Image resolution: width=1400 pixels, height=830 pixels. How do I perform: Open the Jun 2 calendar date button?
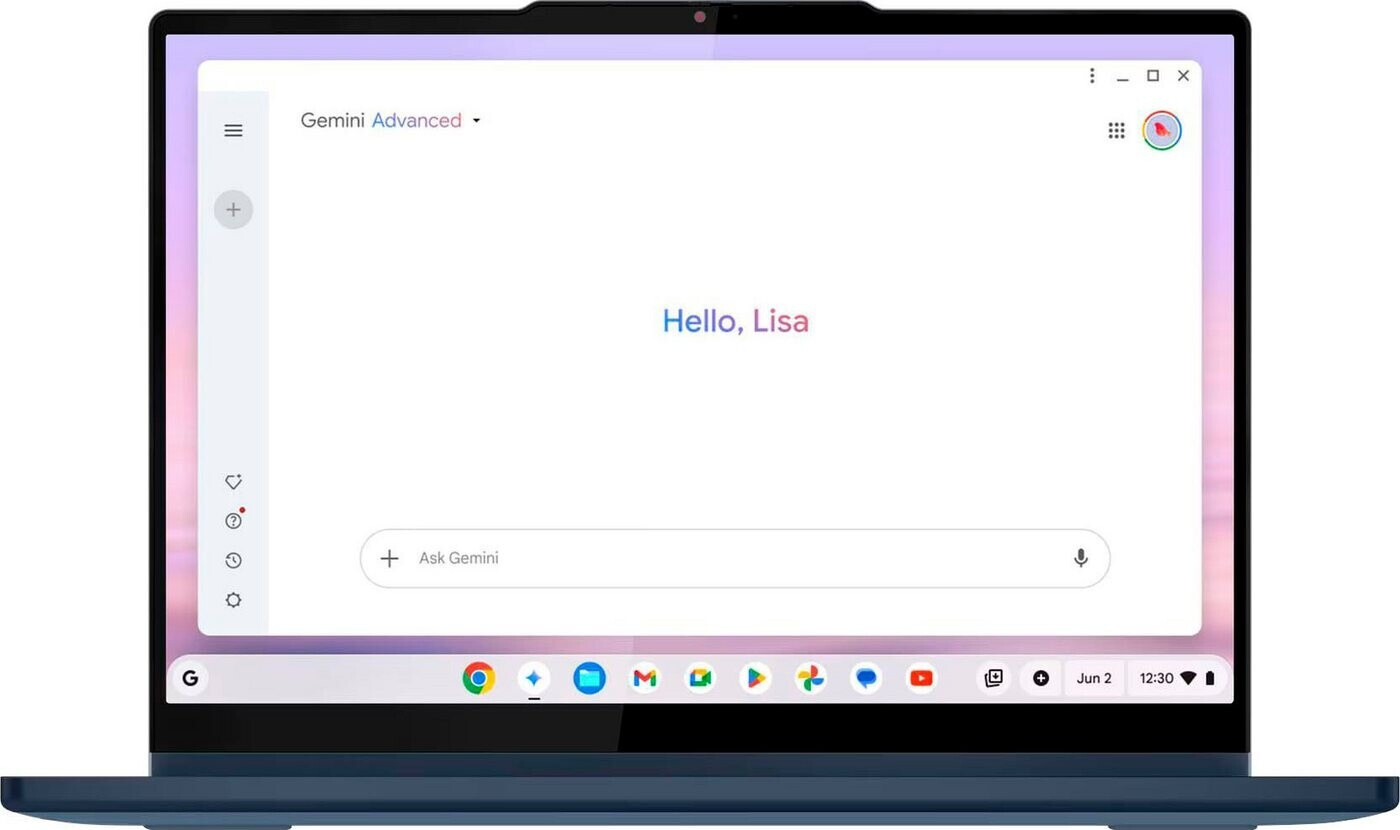[1094, 678]
